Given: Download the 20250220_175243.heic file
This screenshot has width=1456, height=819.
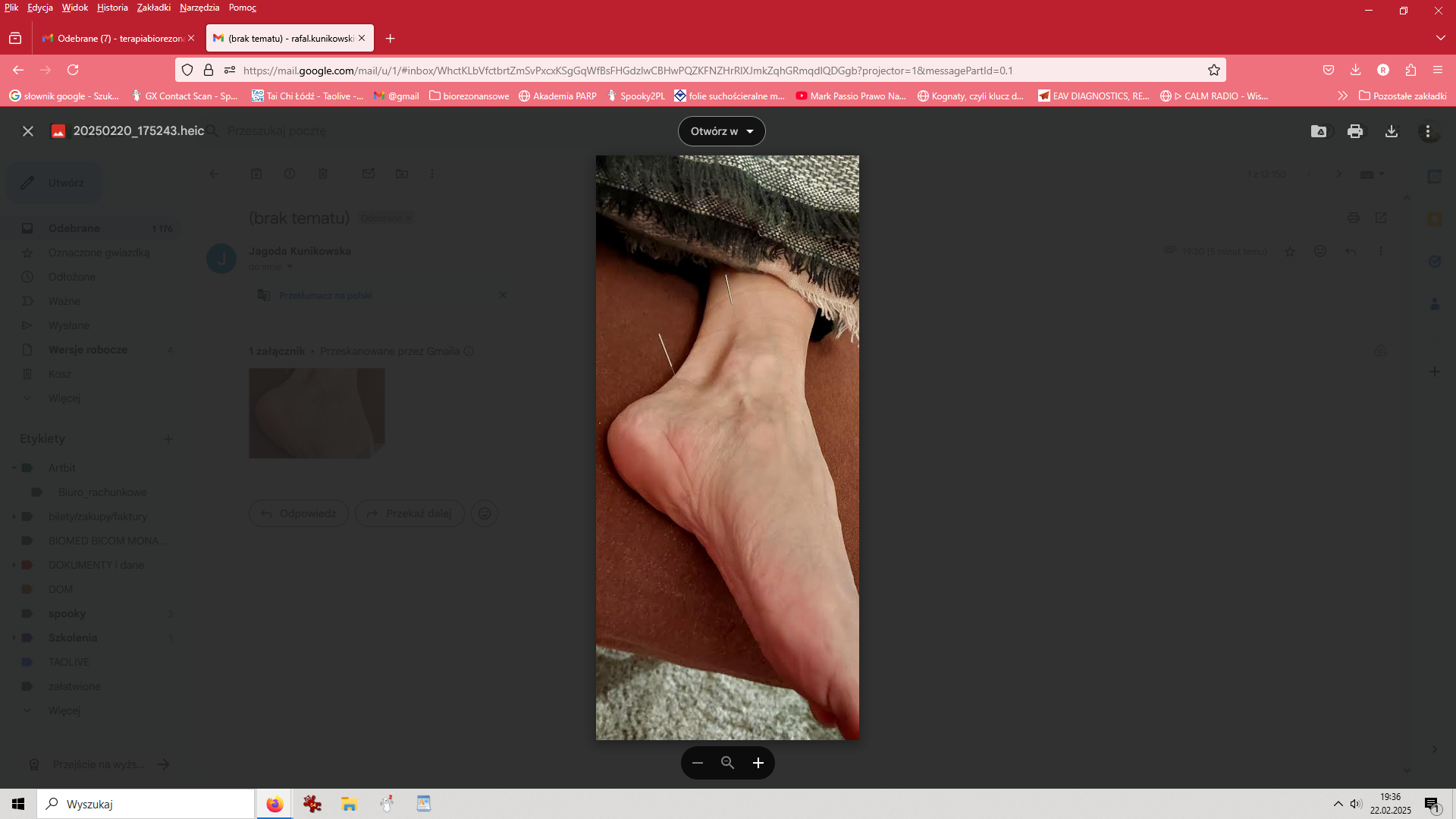Looking at the screenshot, I should pyautogui.click(x=1392, y=131).
